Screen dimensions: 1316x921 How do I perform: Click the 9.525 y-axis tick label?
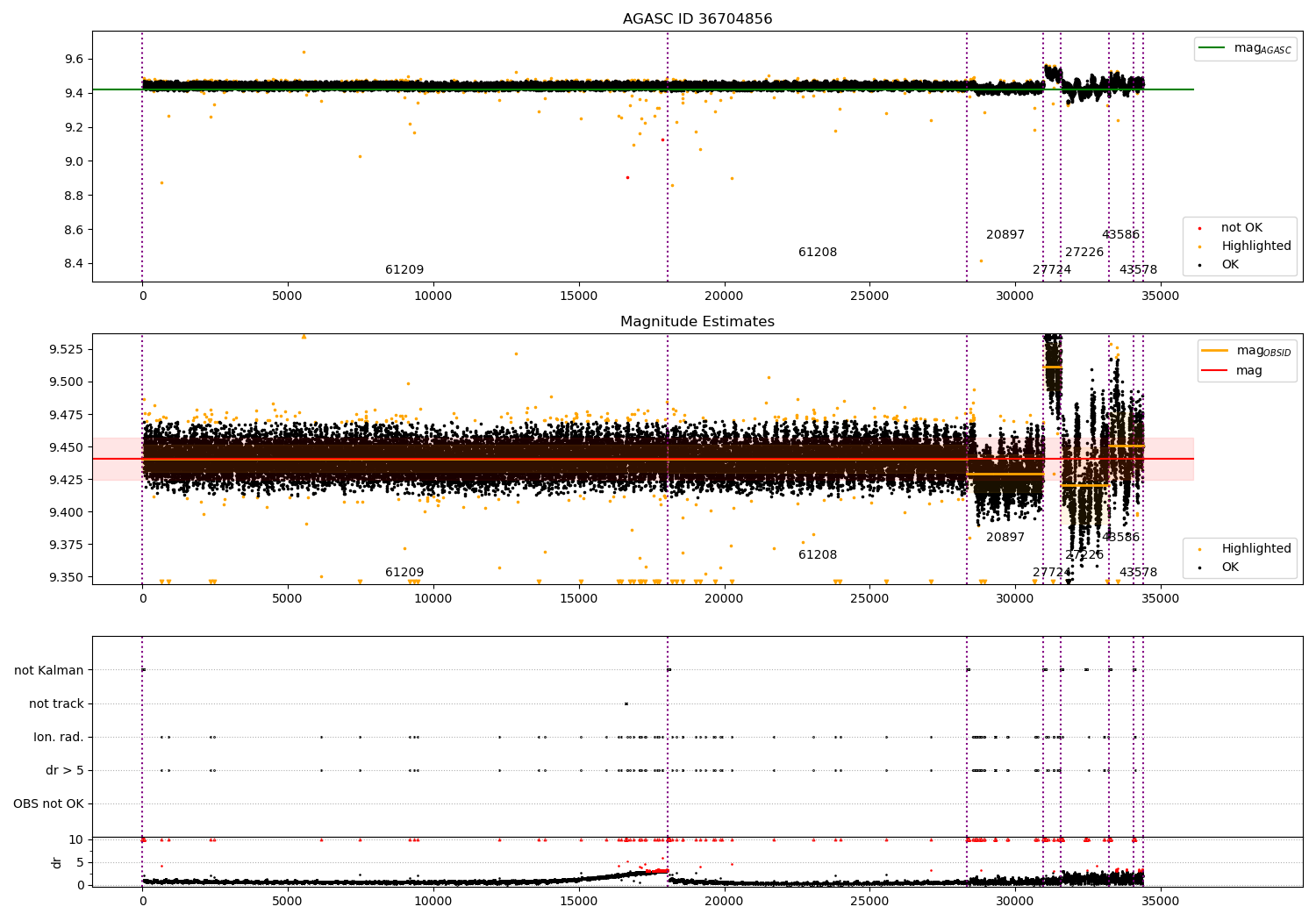coord(66,349)
